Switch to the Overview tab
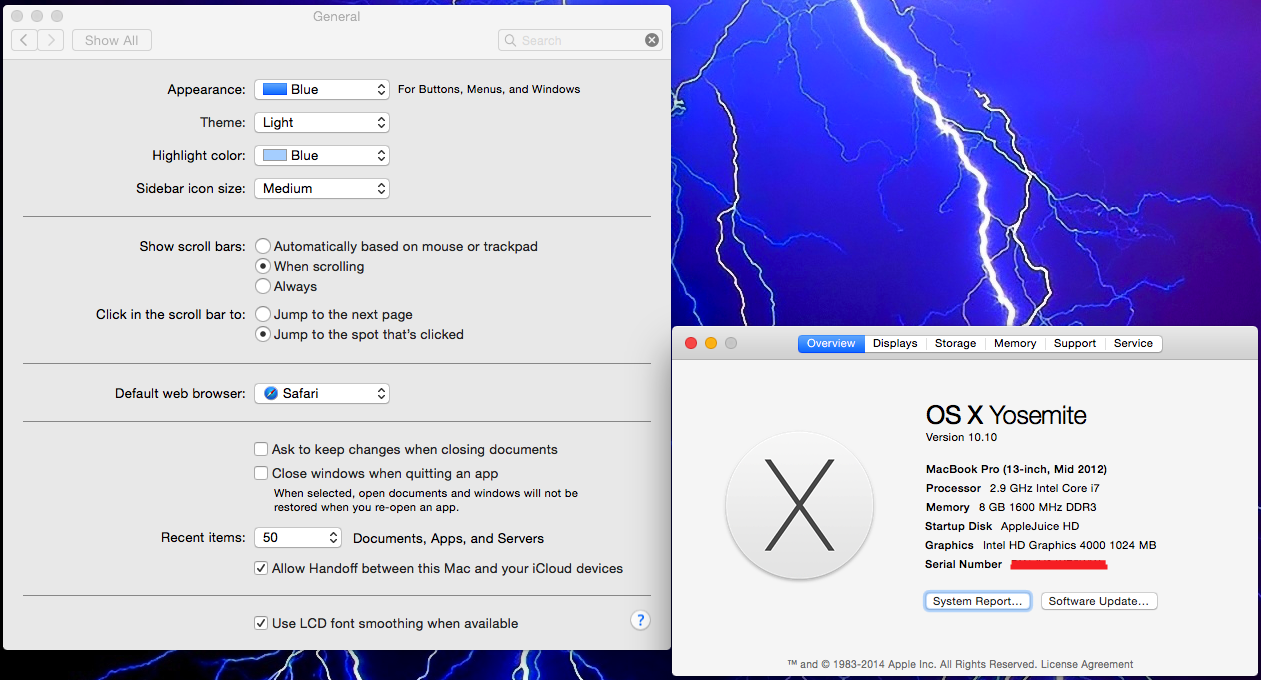Screen dimensions: 1261x680 point(831,343)
